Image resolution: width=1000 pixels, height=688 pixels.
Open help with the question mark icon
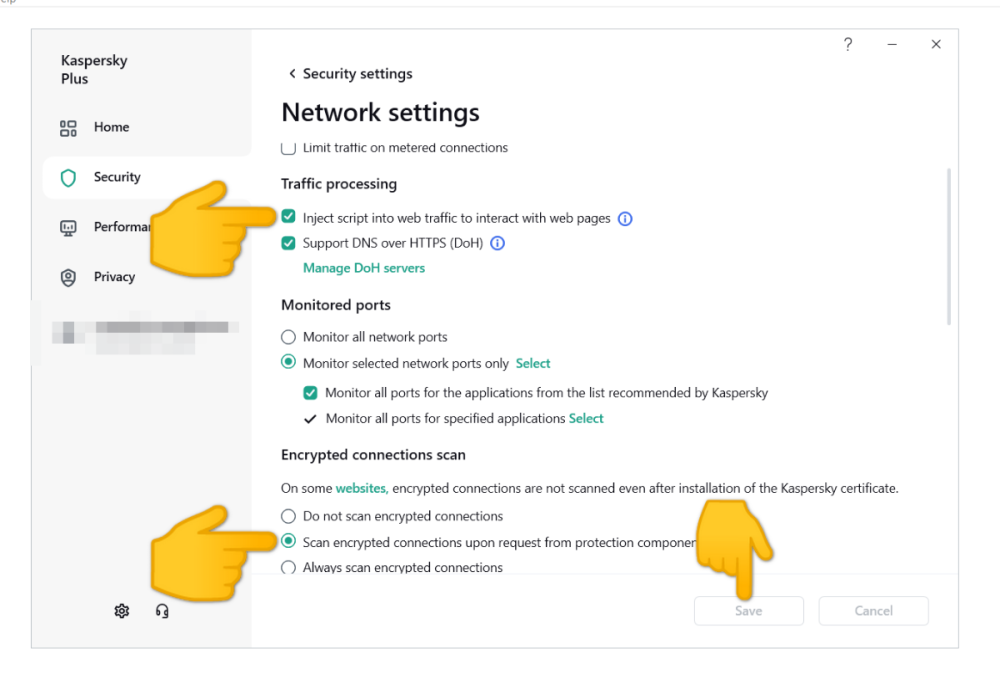(848, 45)
